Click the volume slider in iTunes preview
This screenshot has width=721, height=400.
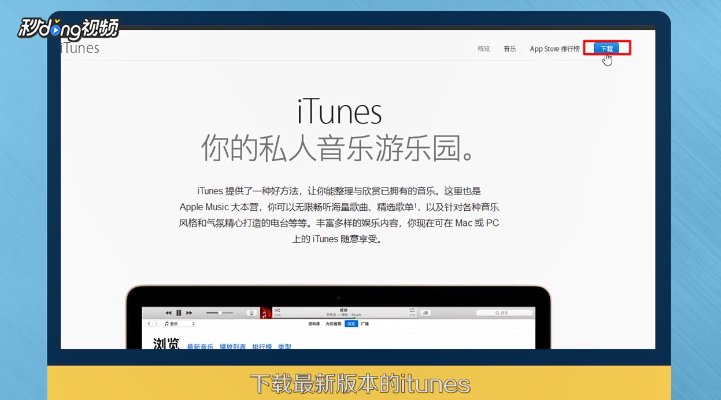(x=220, y=313)
